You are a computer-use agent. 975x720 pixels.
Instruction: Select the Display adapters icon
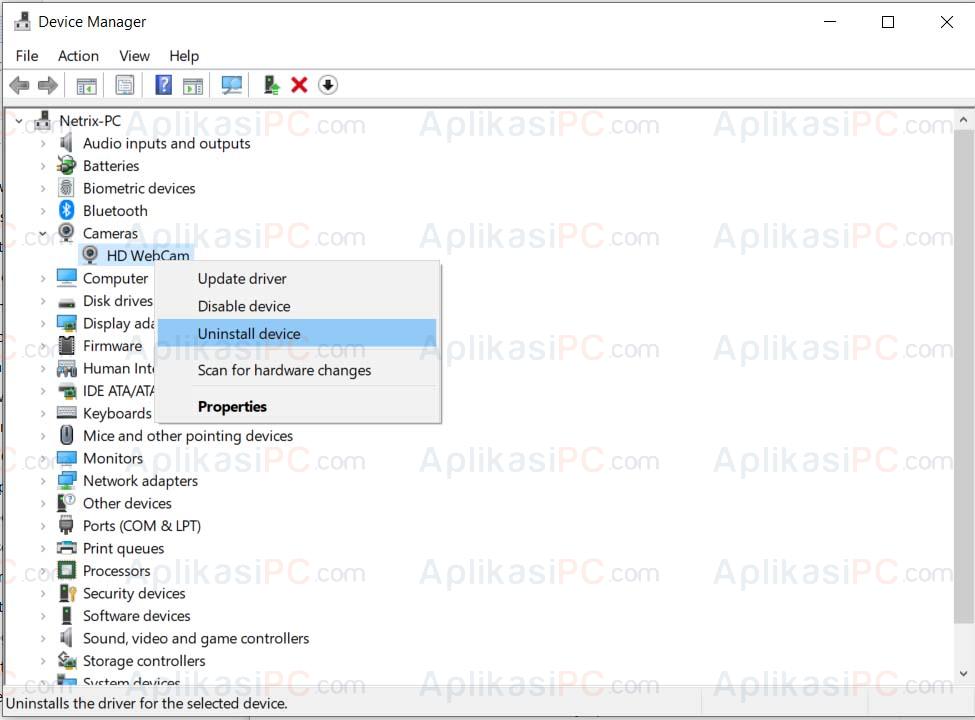67,323
